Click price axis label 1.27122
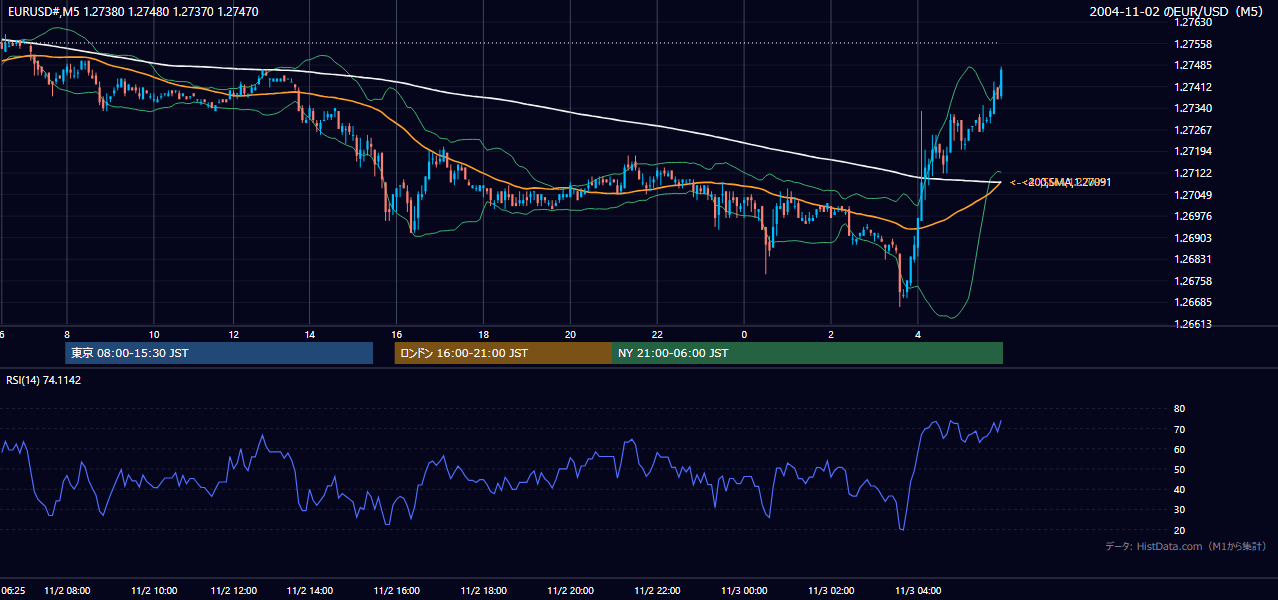The height and width of the screenshot is (600, 1278). coord(1192,173)
